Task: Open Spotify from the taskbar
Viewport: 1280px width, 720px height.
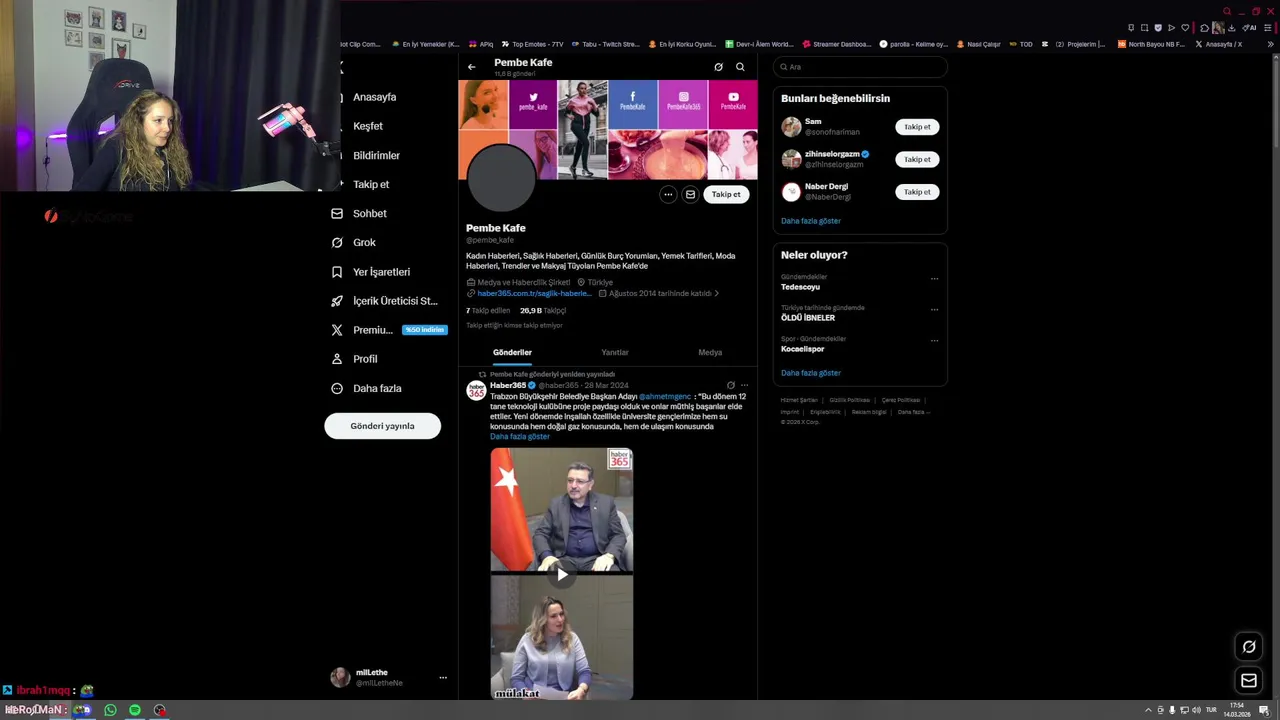Action: pyautogui.click(x=135, y=710)
